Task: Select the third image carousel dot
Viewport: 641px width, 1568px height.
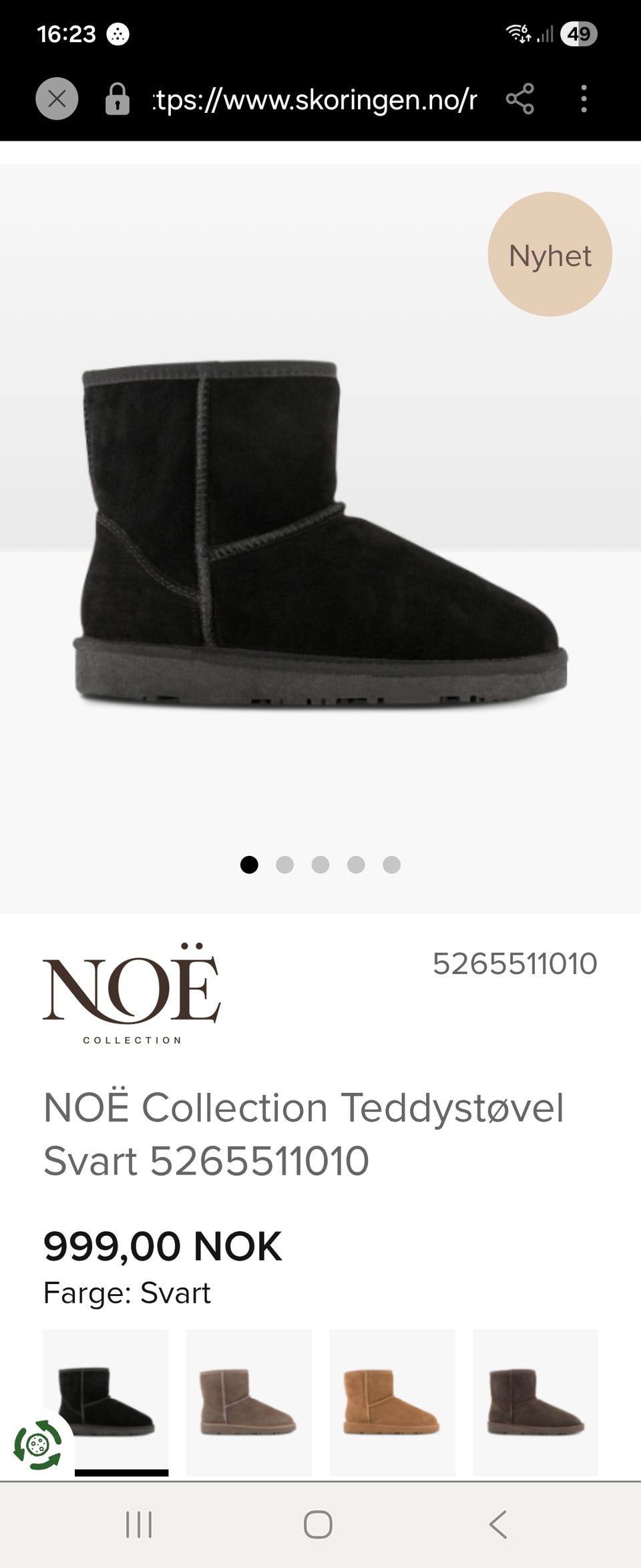Action: 320,865
